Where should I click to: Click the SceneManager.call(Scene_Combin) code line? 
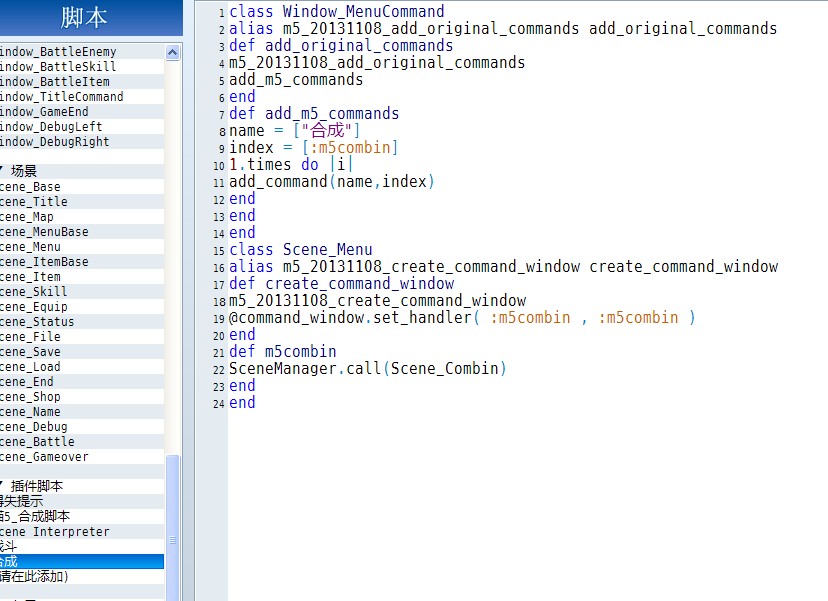tap(368, 369)
